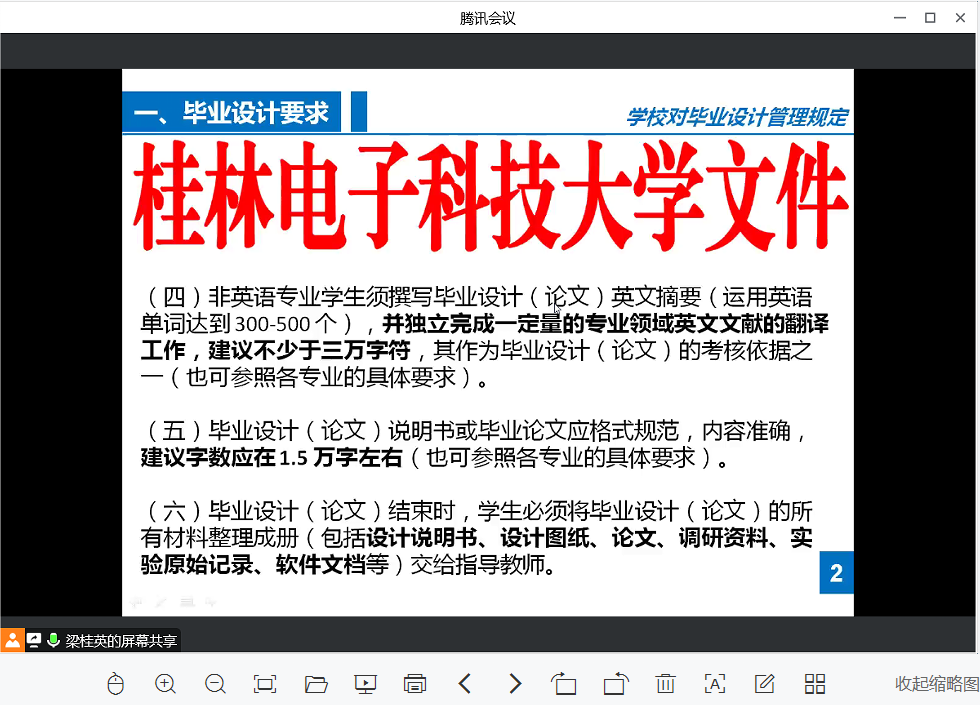This screenshot has height=705, width=980.
Task: Rotate the image clockwise
Action: [x=615, y=684]
